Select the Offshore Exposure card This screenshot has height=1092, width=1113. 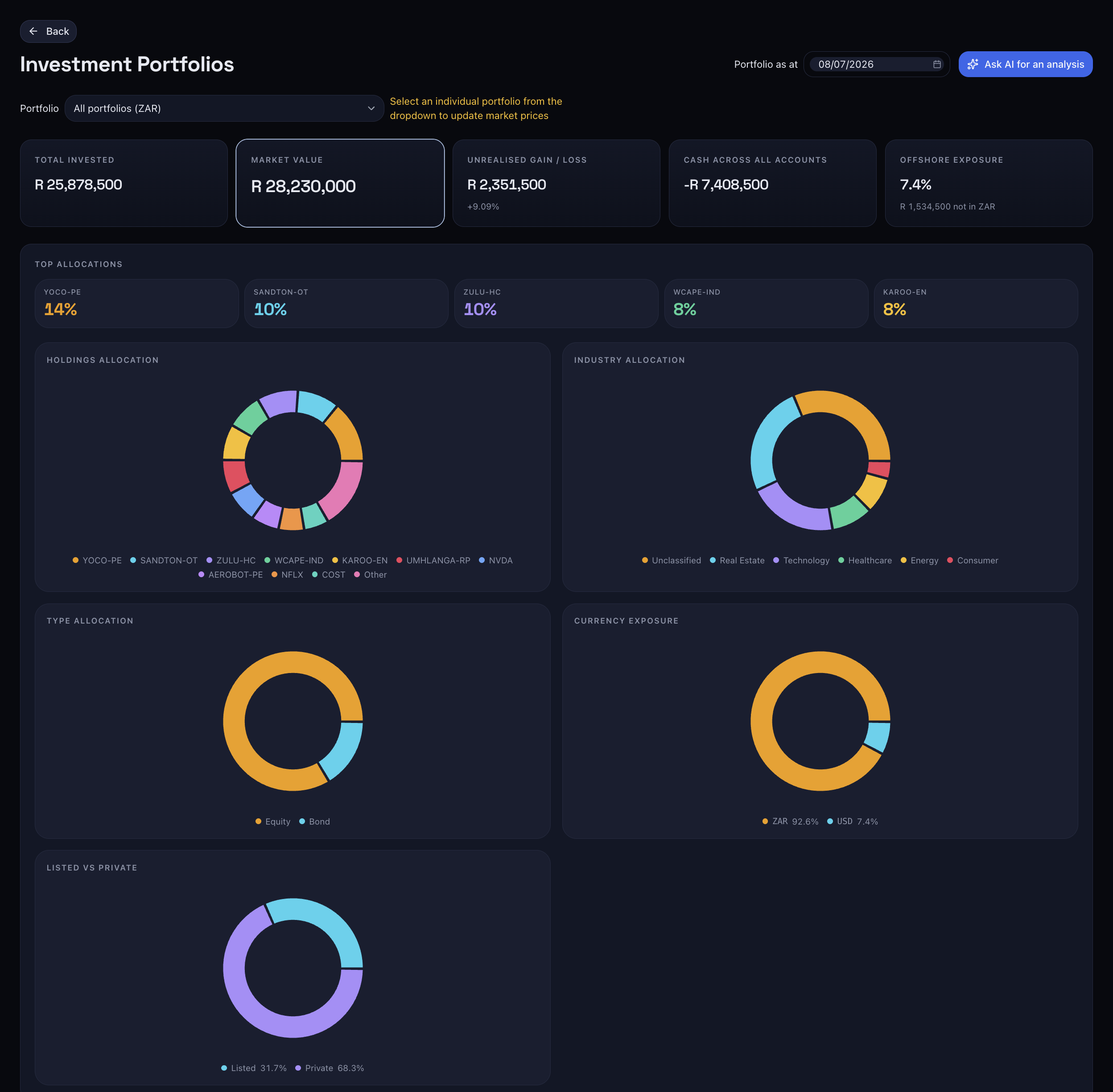coord(989,183)
